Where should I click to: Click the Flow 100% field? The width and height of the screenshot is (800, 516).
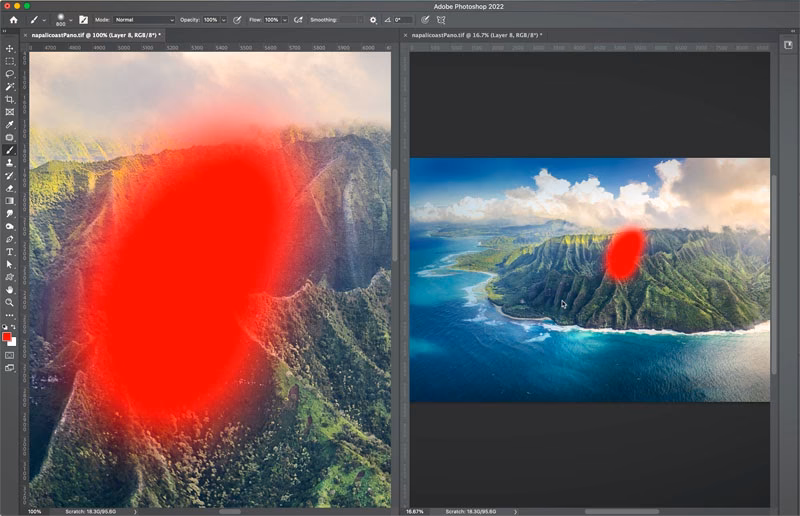272,20
